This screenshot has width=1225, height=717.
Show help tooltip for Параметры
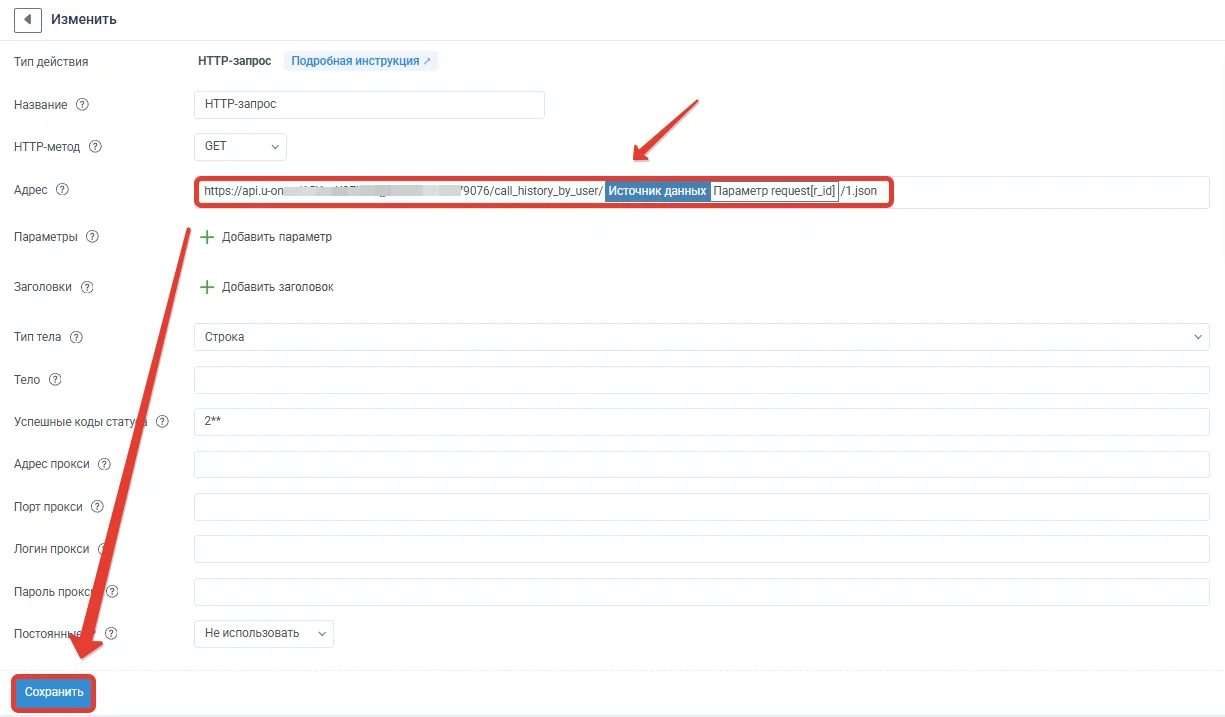pos(93,237)
